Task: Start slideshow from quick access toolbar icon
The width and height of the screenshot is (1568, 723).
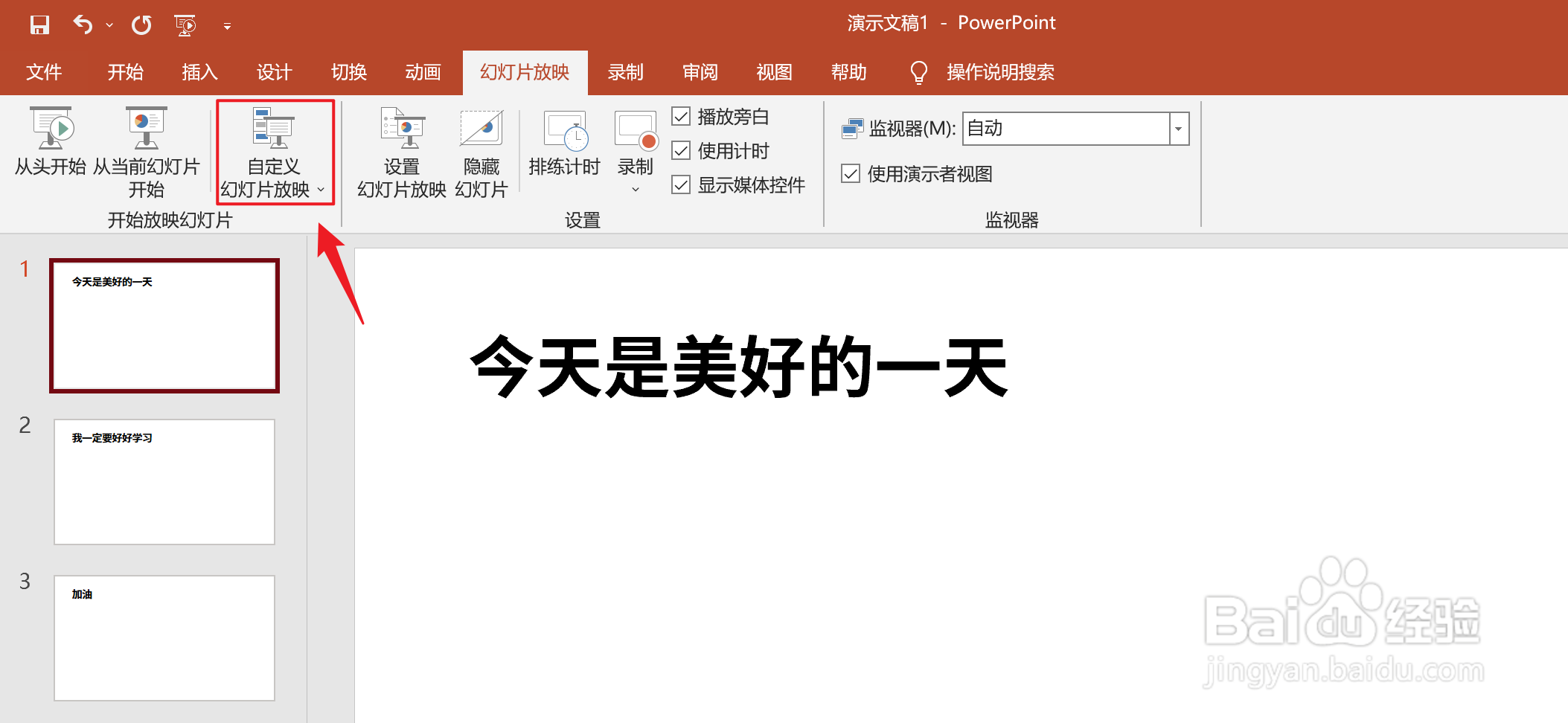Action: [185, 25]
